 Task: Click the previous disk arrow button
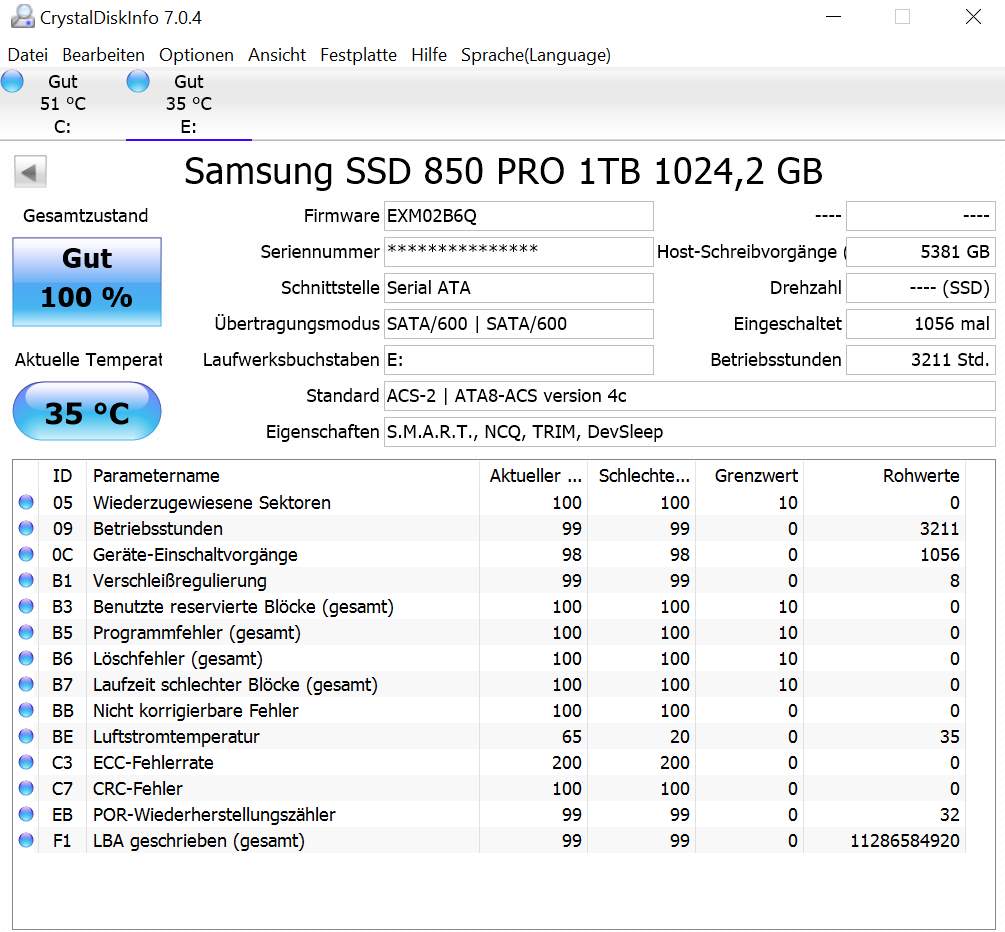(30, 172)
